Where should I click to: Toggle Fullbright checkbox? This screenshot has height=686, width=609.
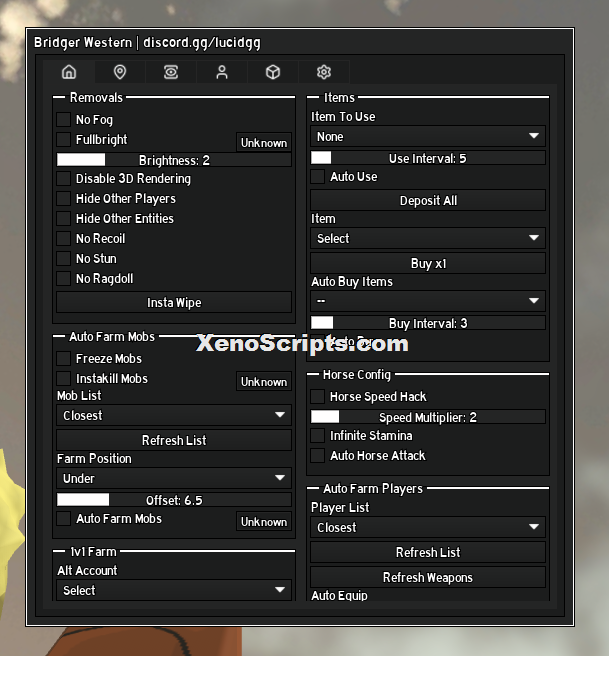63,140
